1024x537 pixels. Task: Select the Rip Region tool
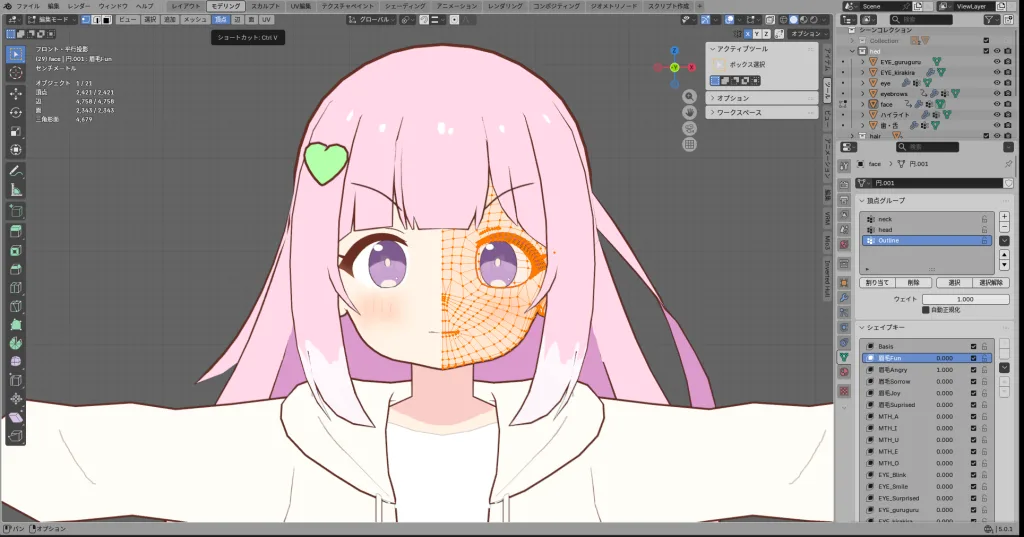tap(16, 436)
